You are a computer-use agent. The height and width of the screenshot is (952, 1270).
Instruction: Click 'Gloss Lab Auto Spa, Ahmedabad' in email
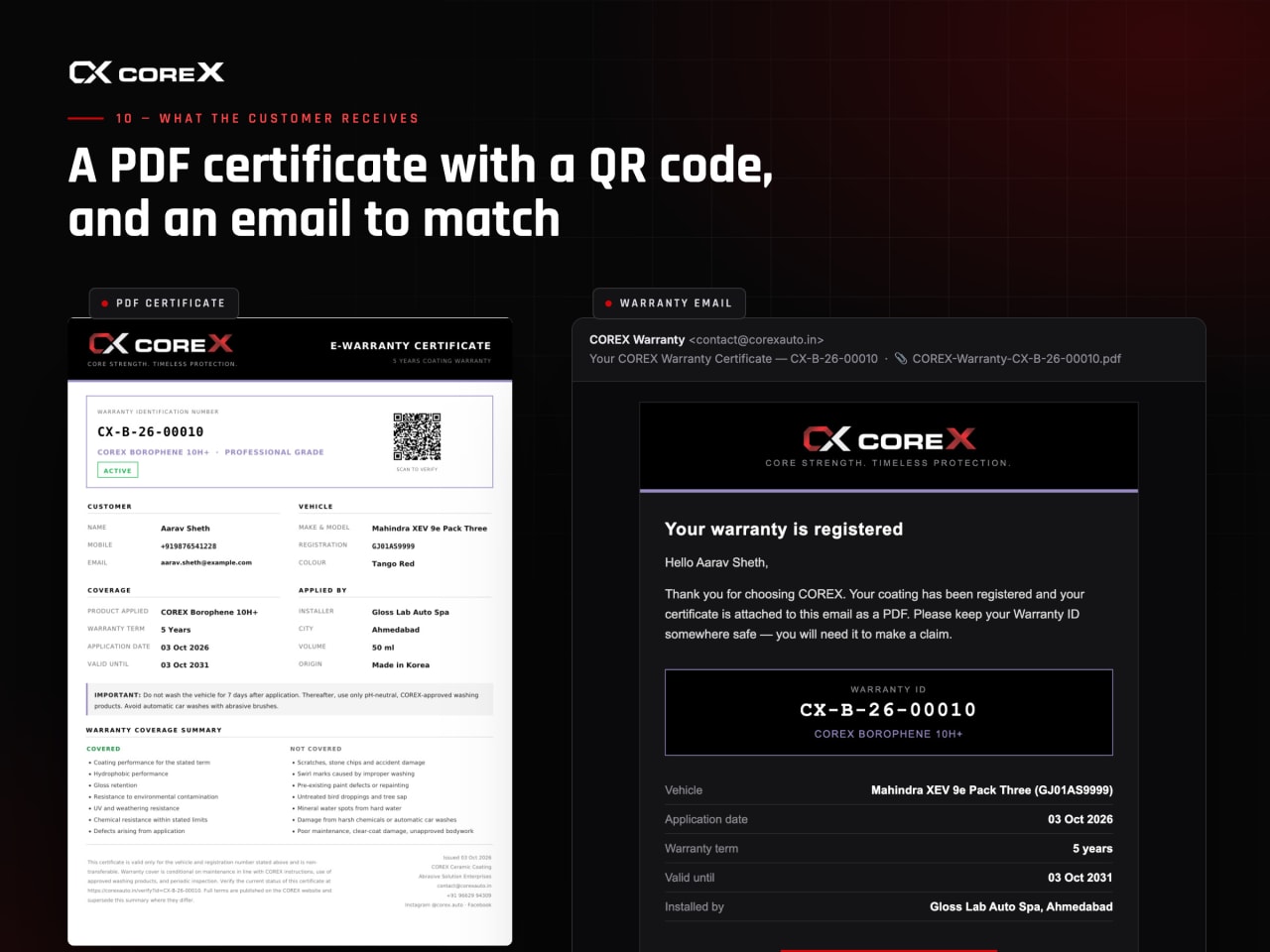[1021, 906]
